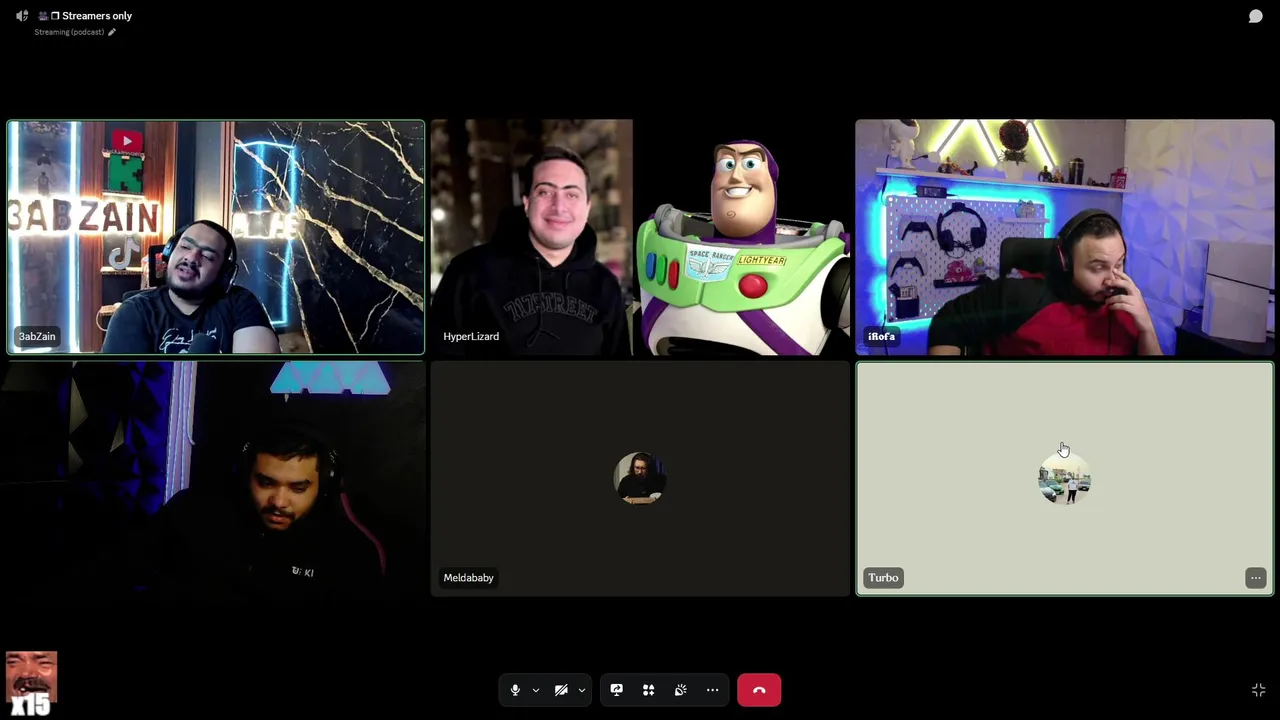
Task: Click the speaker icon beside channel name
Action: (22, 16)
